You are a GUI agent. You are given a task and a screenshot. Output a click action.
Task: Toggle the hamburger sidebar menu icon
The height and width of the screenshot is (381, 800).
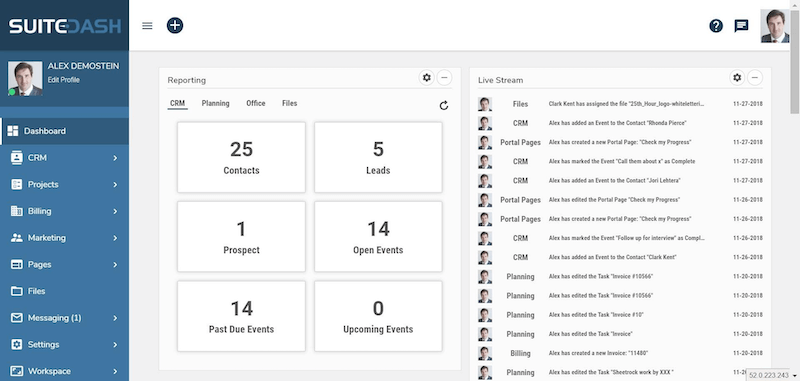pos(147,26)
